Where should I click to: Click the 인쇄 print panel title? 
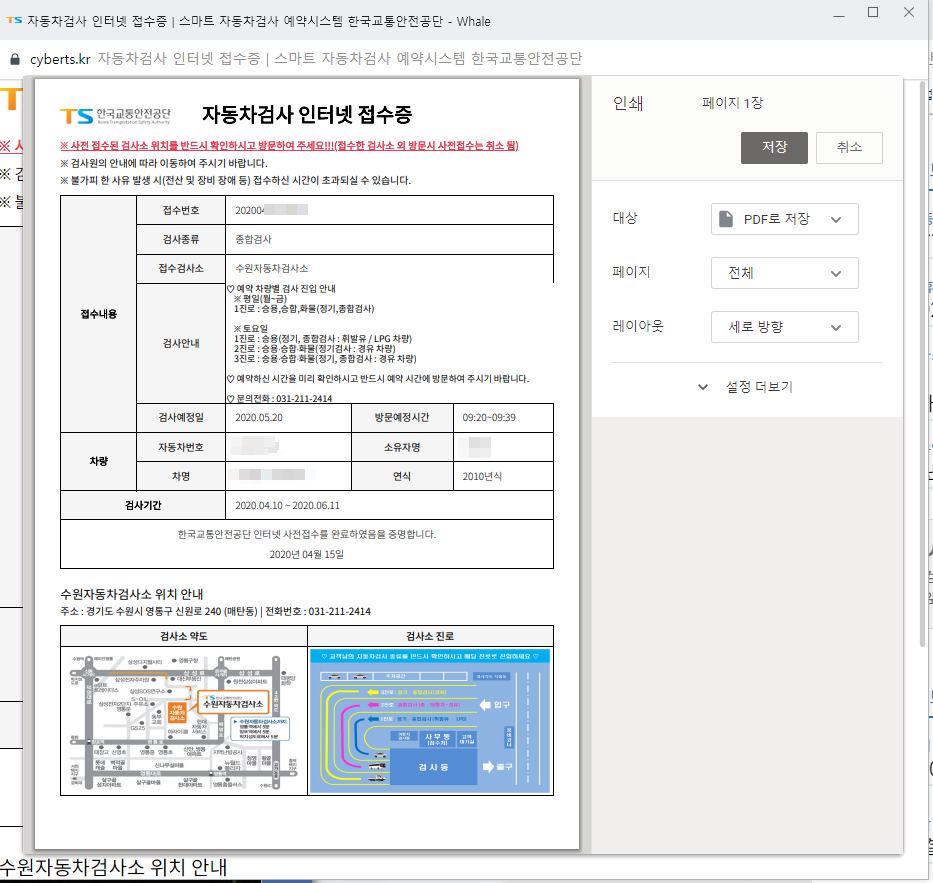click(x=628, y=104)
